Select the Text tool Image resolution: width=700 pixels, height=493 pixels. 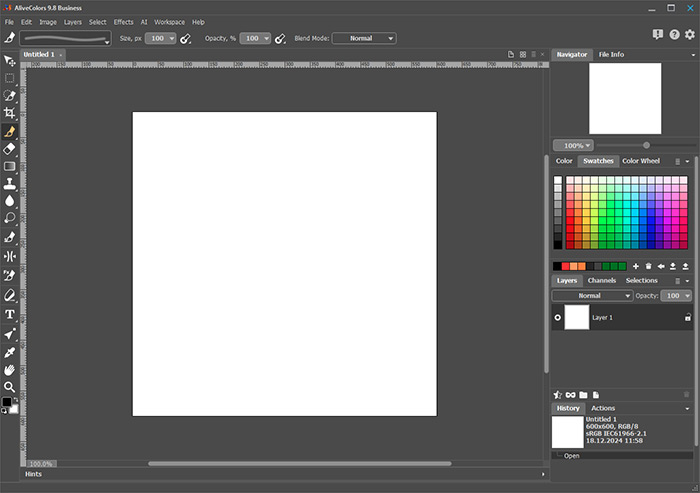pos(9,314)
